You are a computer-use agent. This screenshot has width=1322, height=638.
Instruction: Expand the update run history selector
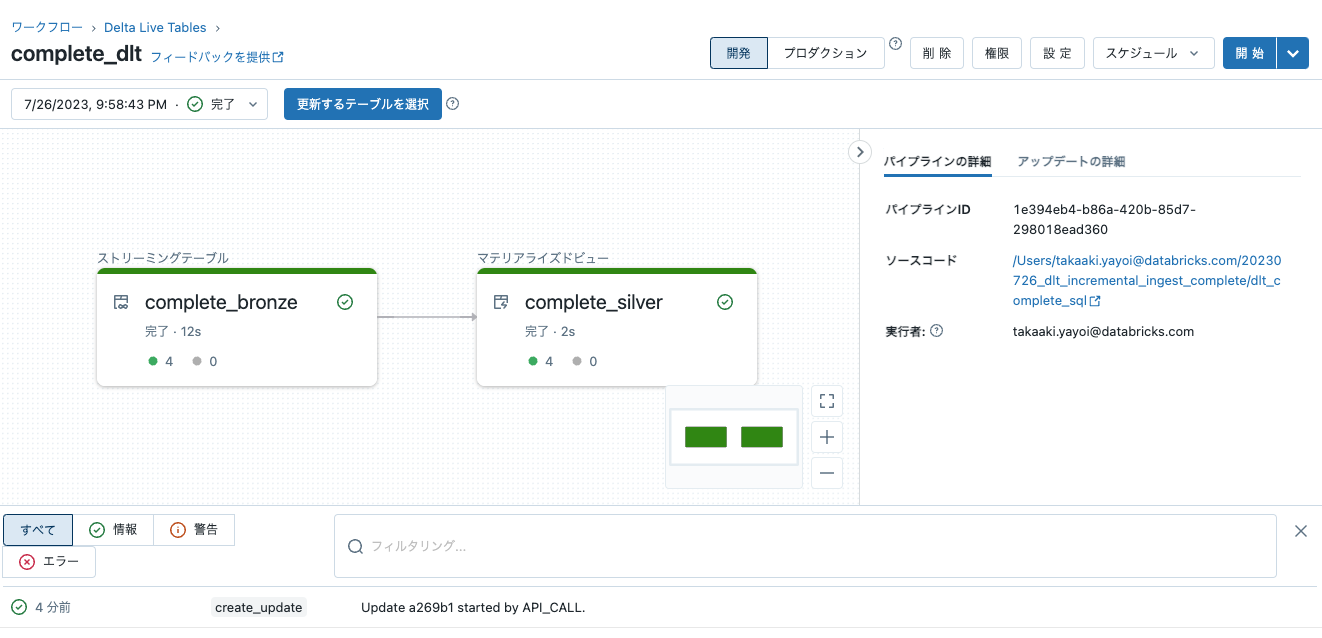point(252,103)
